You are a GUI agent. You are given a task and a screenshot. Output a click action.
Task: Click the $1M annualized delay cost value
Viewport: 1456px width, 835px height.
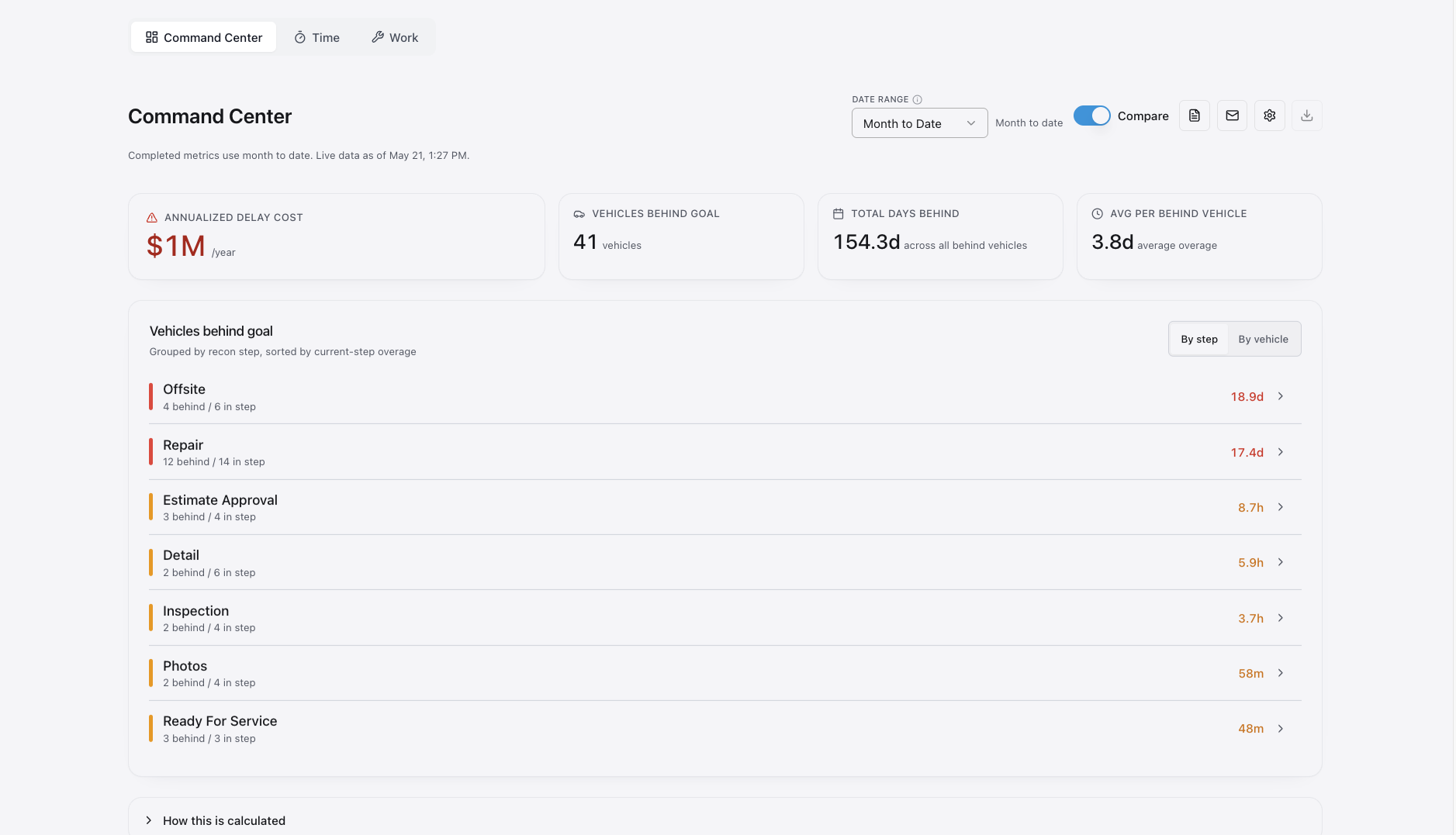click(x=176, y=246)
